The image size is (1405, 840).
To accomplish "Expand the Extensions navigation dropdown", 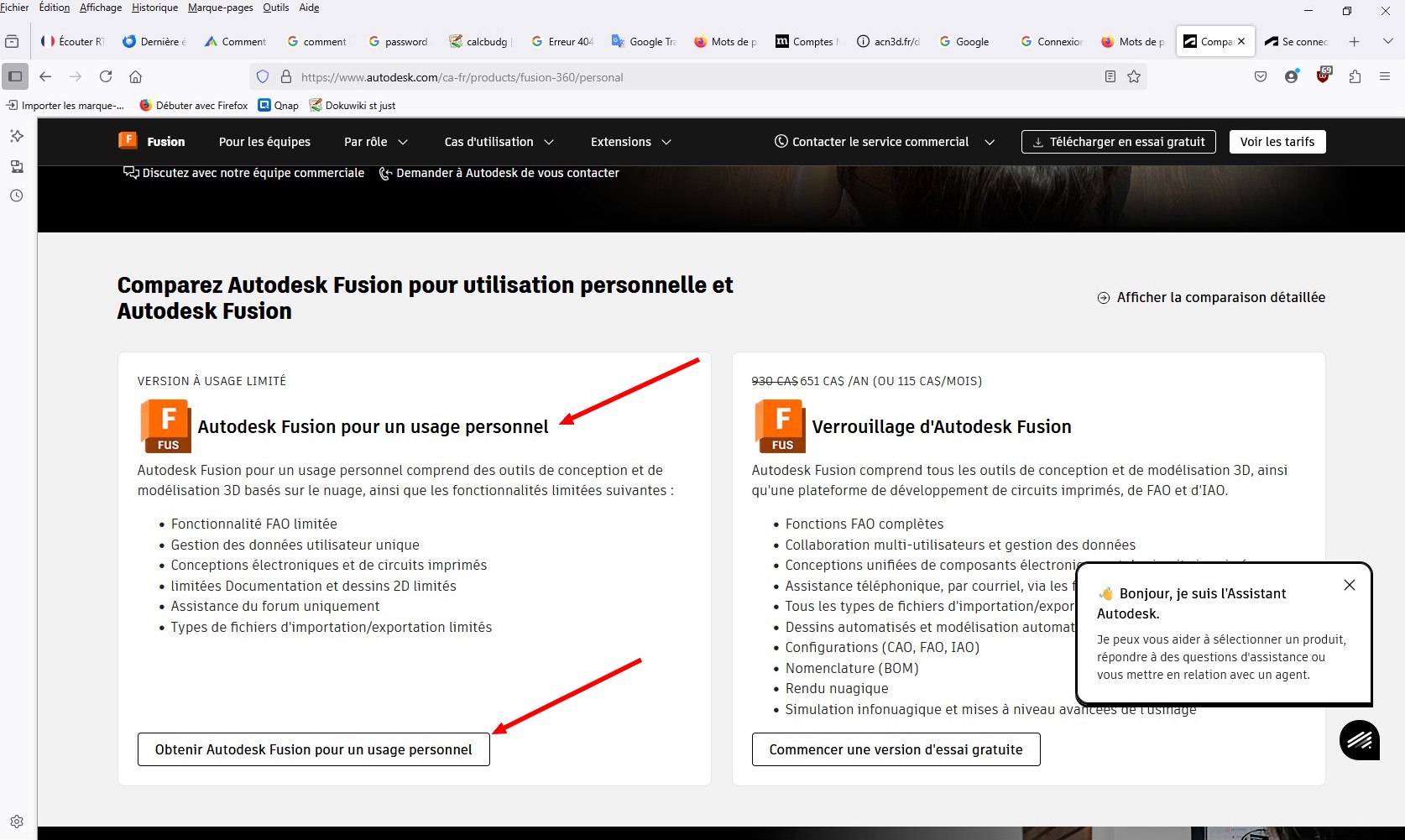I will pos(630,142).
